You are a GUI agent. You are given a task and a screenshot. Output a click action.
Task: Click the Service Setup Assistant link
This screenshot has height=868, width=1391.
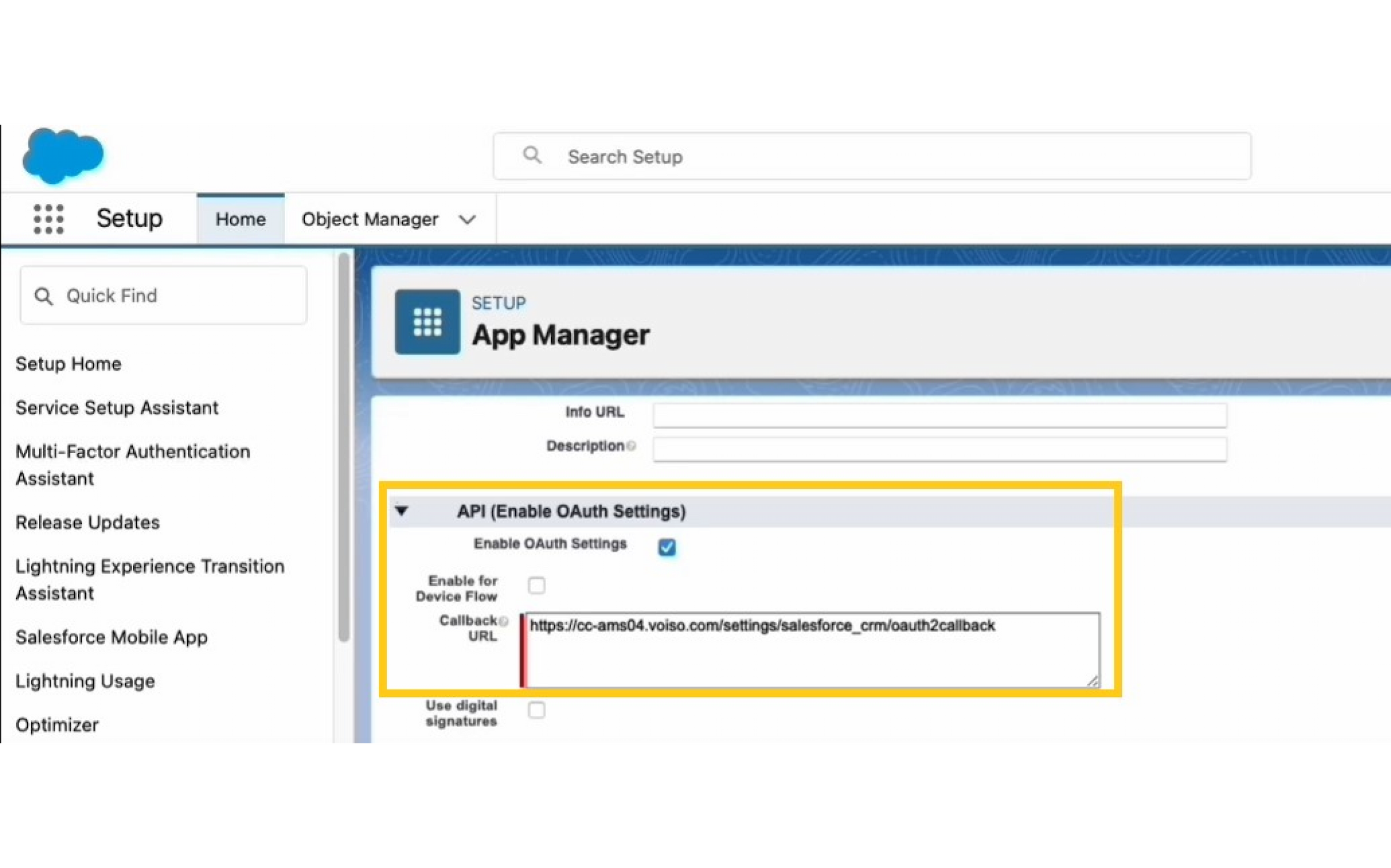118,408
